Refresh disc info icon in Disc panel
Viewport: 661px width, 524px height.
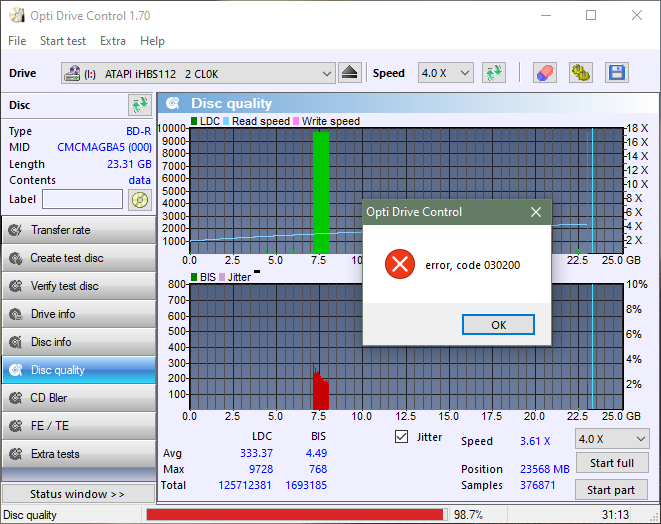click(x=140, y=105)
